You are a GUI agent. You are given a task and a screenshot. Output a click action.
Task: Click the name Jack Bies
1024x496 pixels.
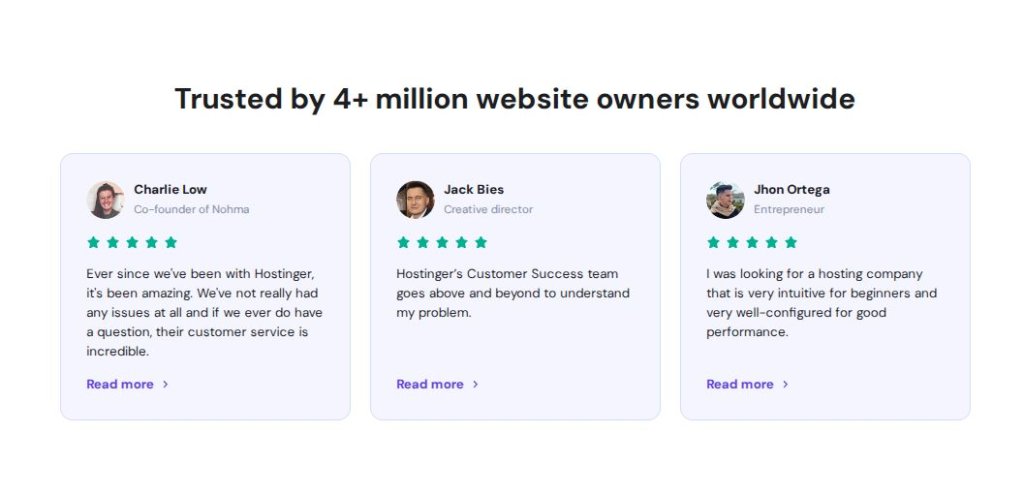(x=474, y=189)
